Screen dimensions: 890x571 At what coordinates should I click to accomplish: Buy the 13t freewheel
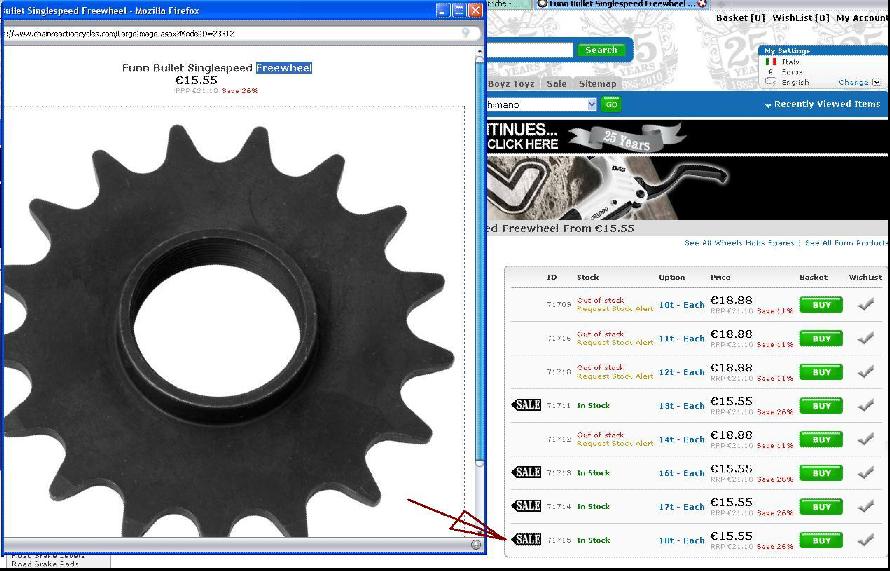coord(821,406)
